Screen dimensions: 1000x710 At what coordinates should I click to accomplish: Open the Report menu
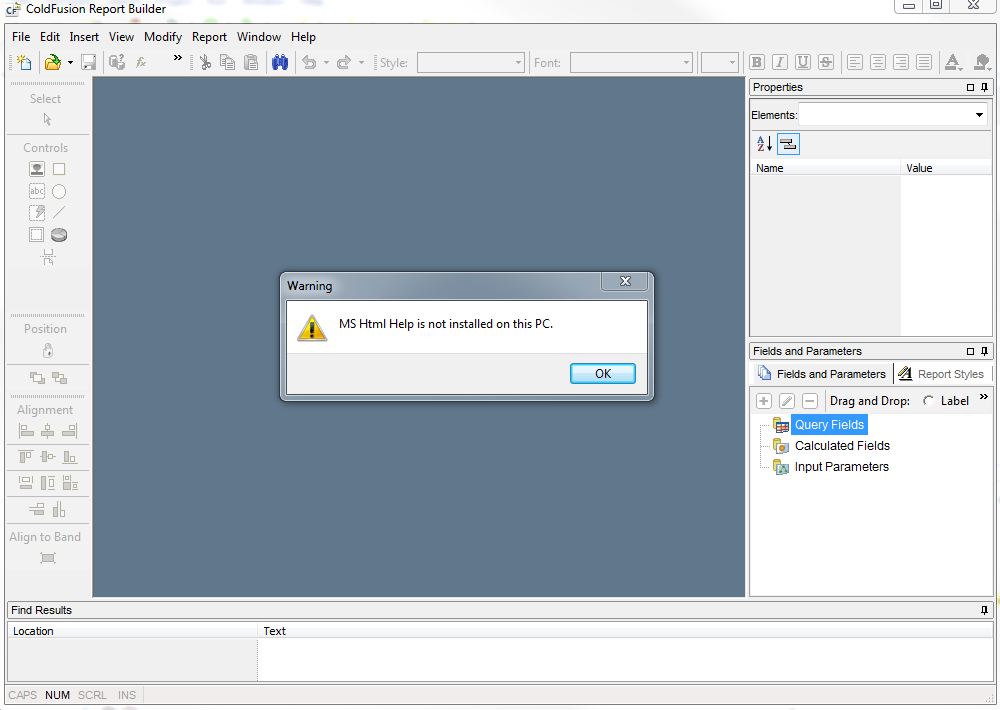(x=209, y=37)
